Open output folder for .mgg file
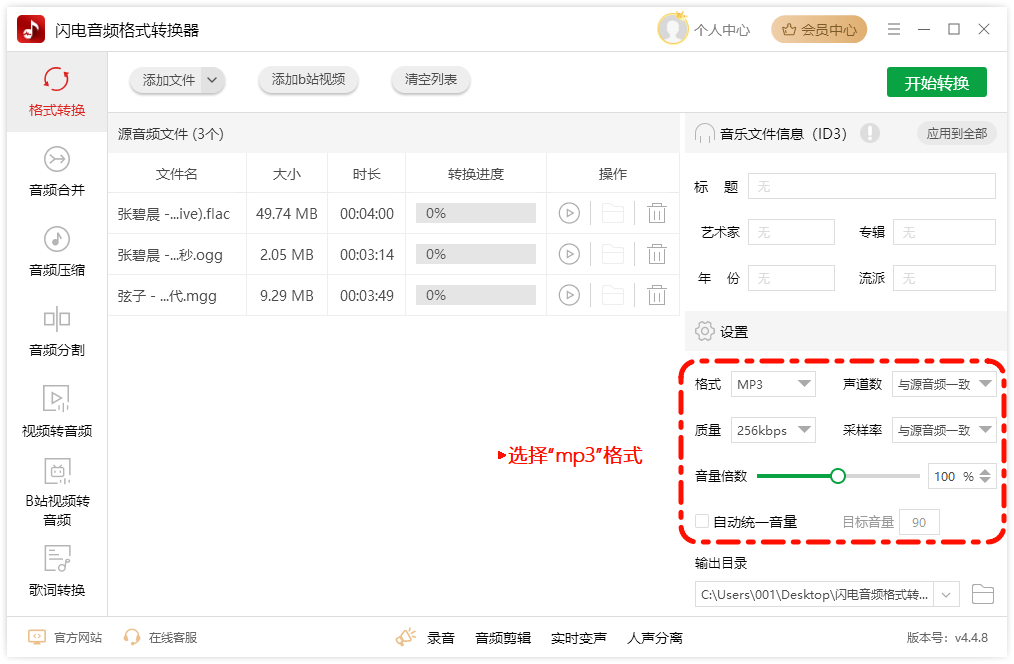1014x664 pixels. 613,295
